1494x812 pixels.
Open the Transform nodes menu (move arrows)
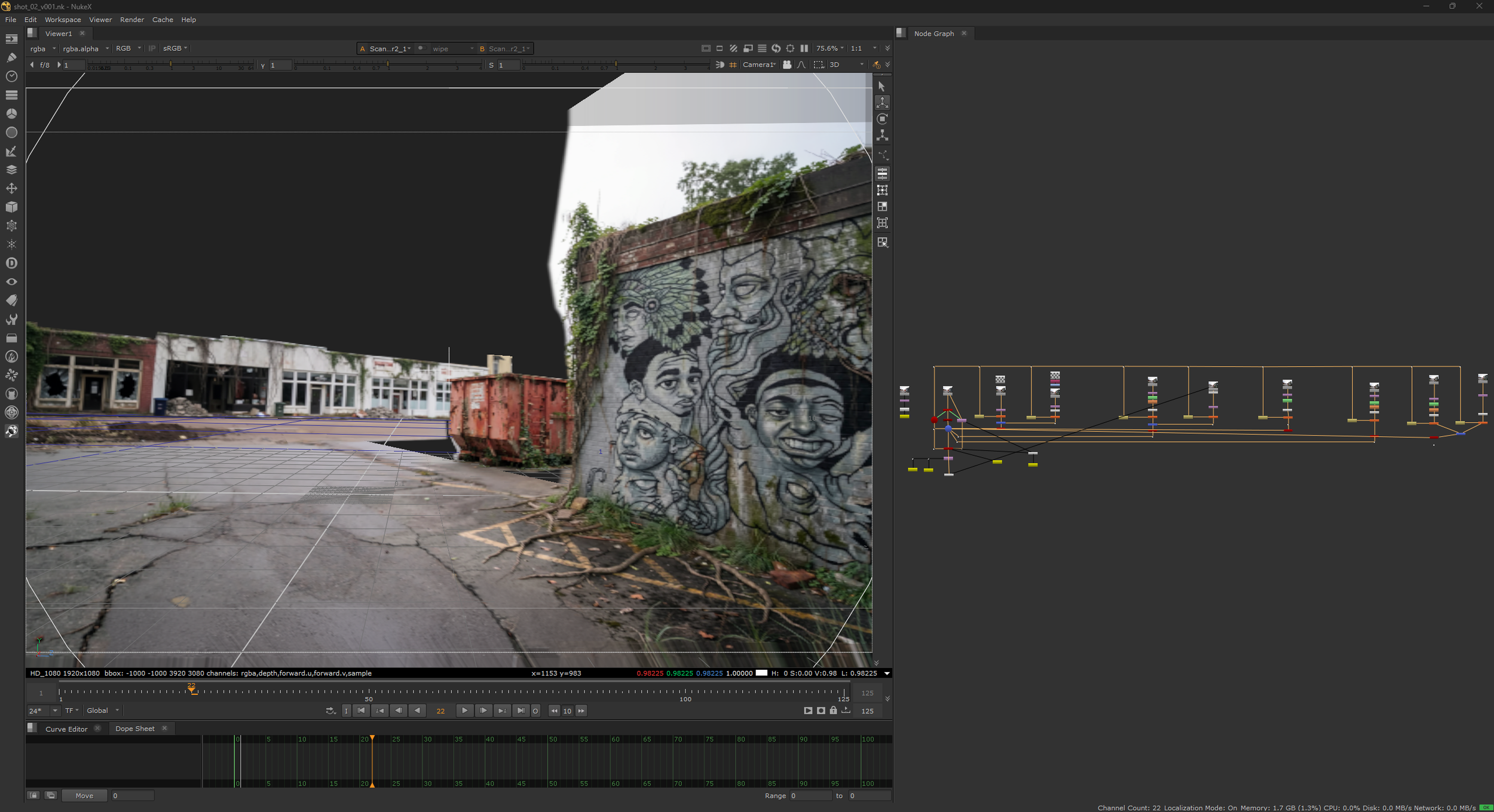(11, 188)
